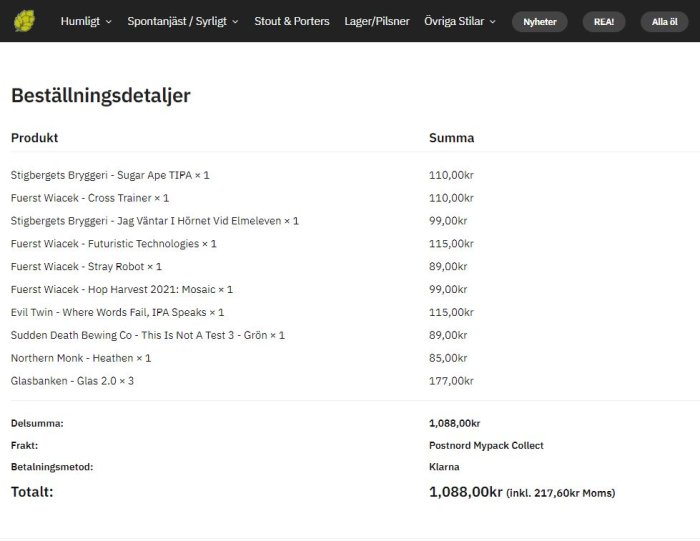Select the Delsumma label
The image size is (700, 541).
37,423
